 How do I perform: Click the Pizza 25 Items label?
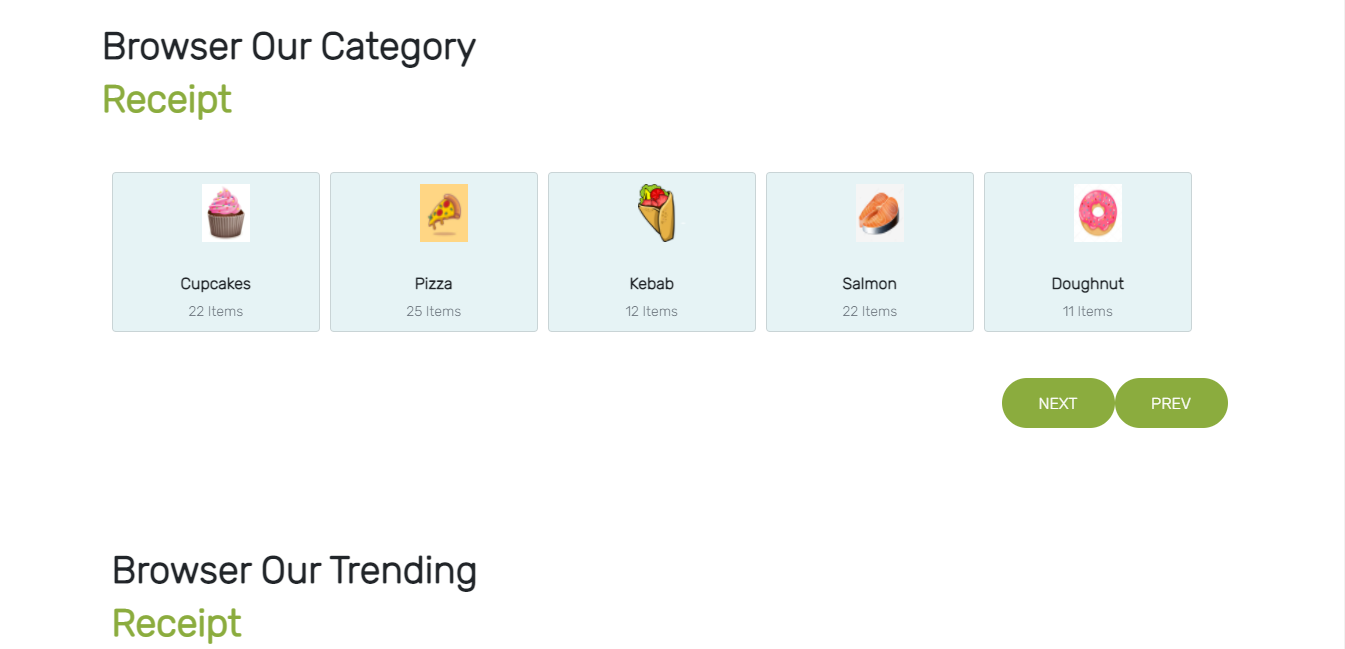pyautogui.click(x=434, y=311)
